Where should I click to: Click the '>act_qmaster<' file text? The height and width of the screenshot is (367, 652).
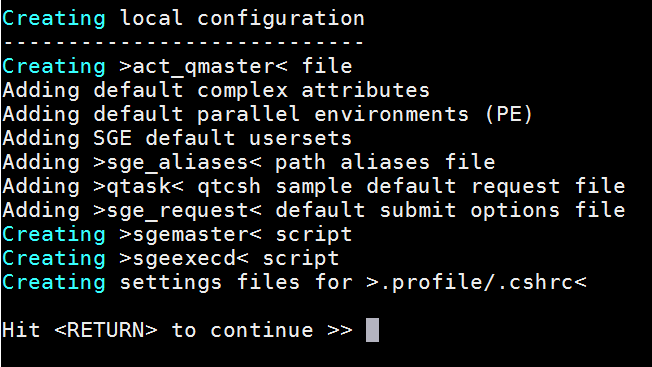pos(203,67)
